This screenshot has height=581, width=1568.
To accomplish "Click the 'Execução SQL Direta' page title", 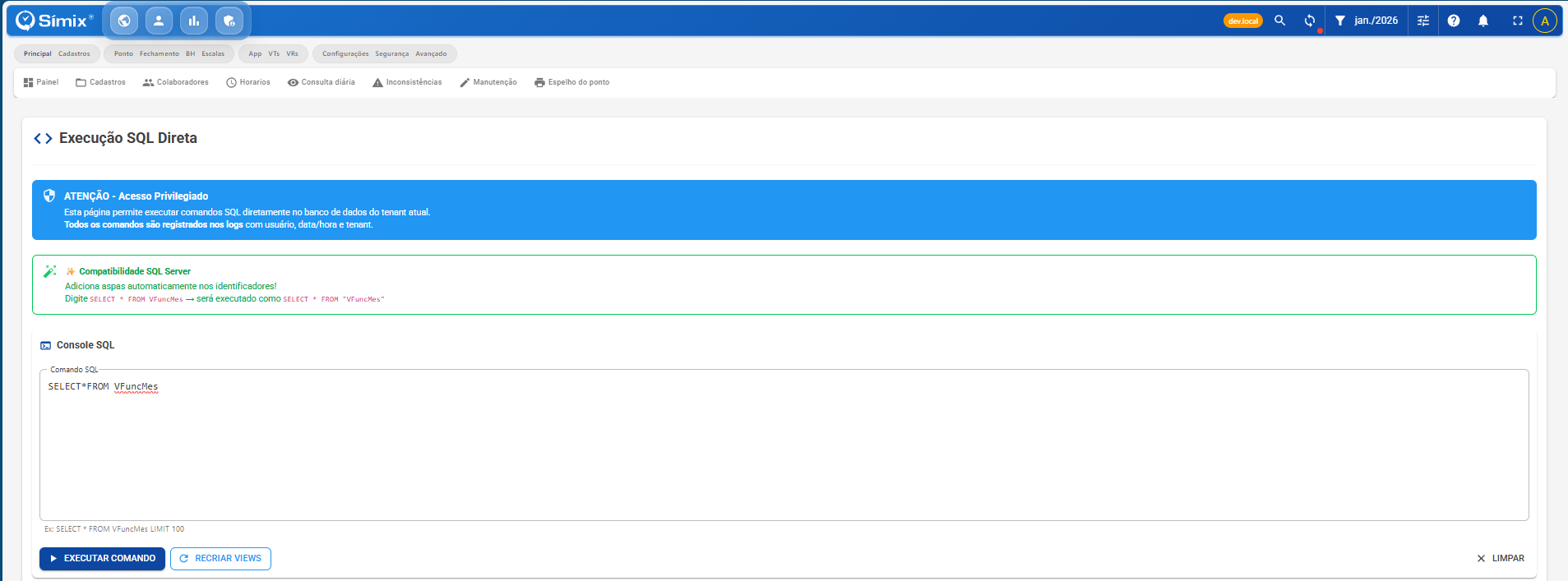I will 128,138.
